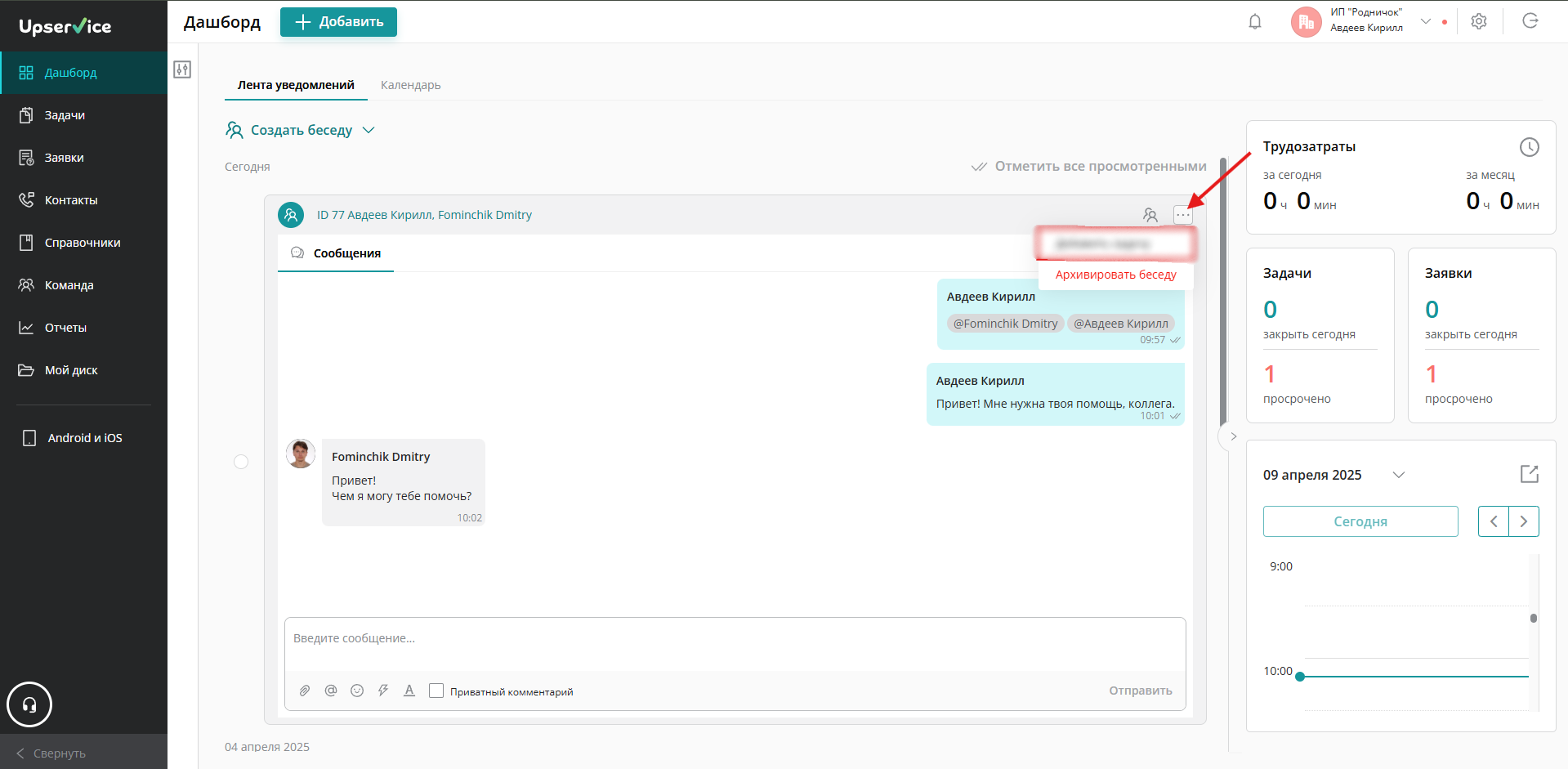Open Справочники in the sidebar

[x=83, y=243]
